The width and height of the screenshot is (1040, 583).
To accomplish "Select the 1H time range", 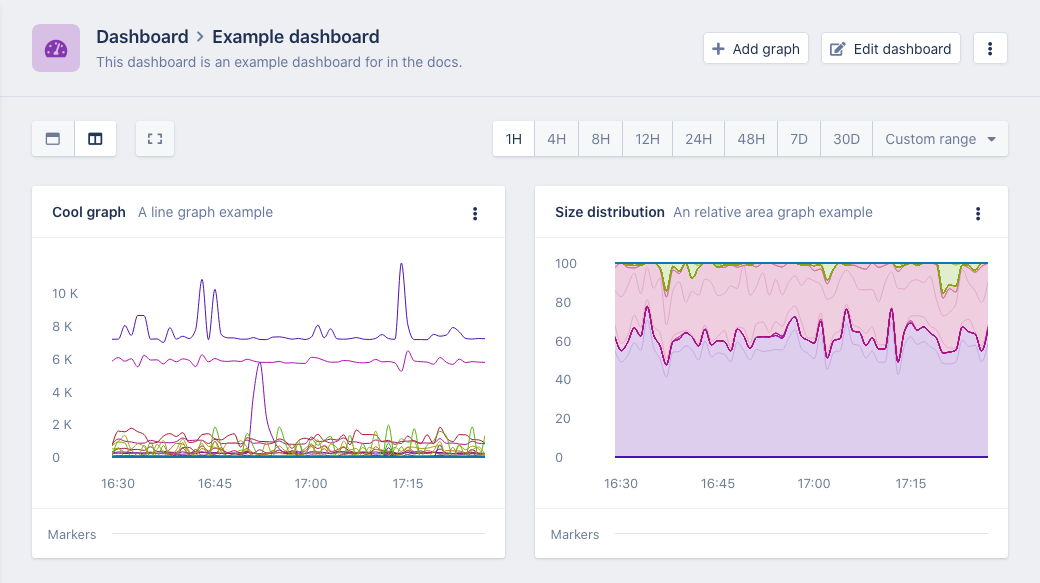I will (514, 139).
